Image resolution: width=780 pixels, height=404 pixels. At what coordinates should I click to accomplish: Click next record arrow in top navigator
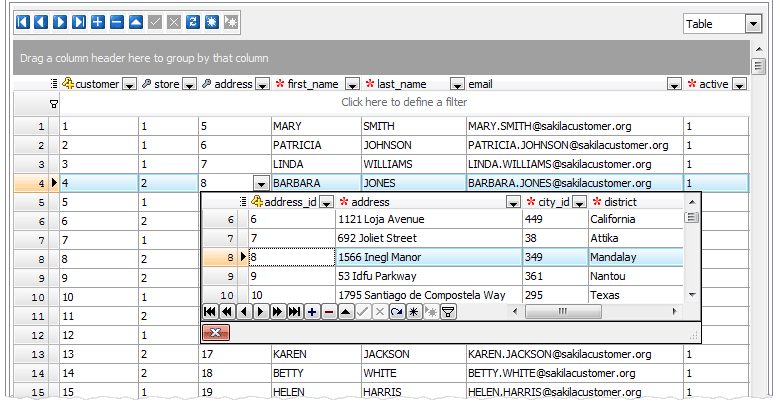coord(60,21)
